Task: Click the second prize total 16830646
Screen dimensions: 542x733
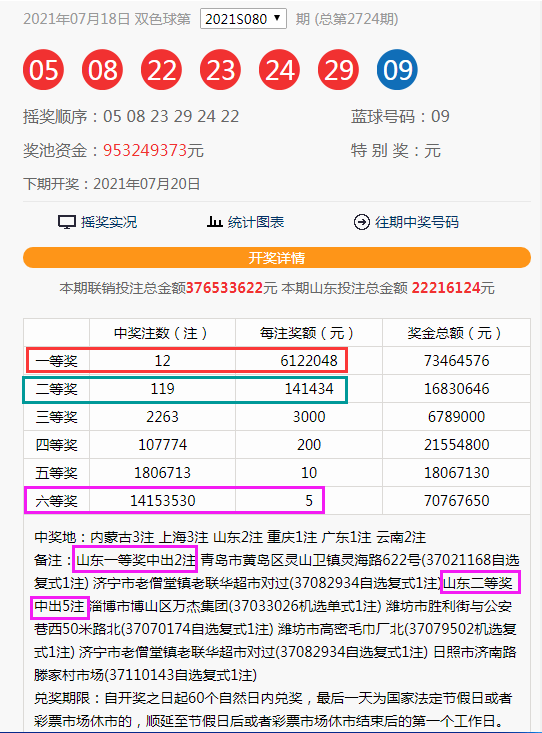Action: tap(456, 389)
